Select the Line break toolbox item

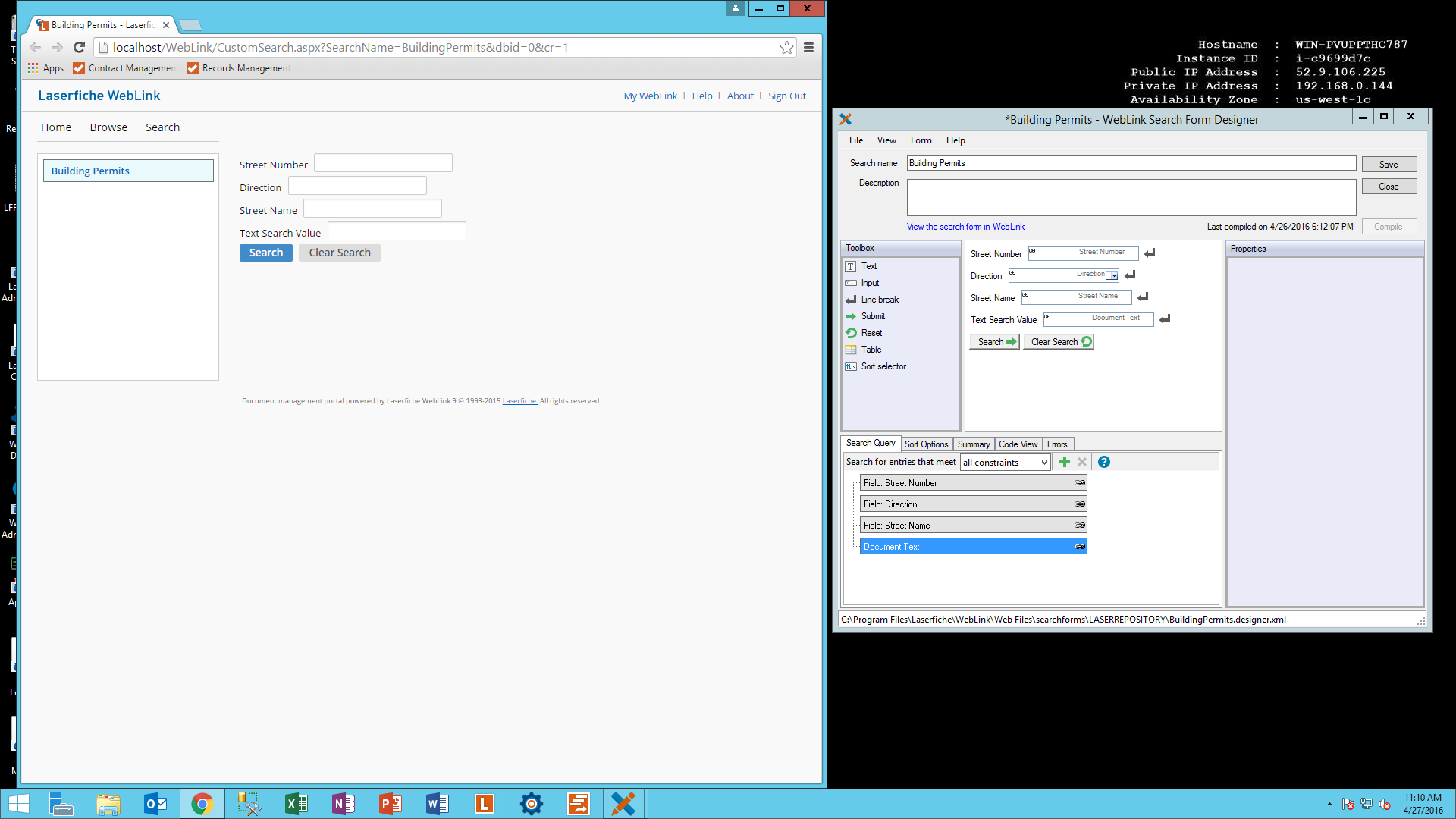879,300
